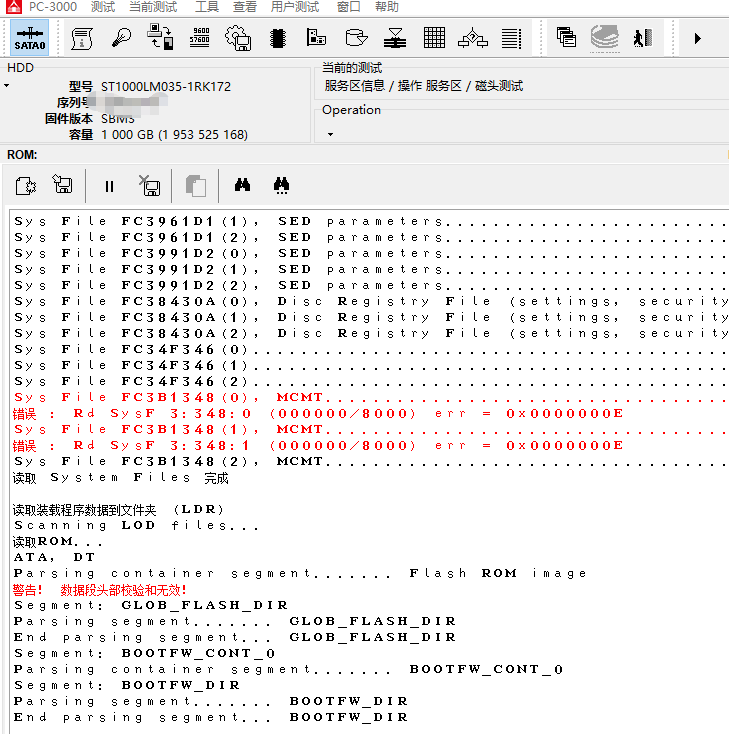Open the 用户测试 menu
Image resolution: width=729 pixels, height=734 pixels.
click(x=295, y=7)
